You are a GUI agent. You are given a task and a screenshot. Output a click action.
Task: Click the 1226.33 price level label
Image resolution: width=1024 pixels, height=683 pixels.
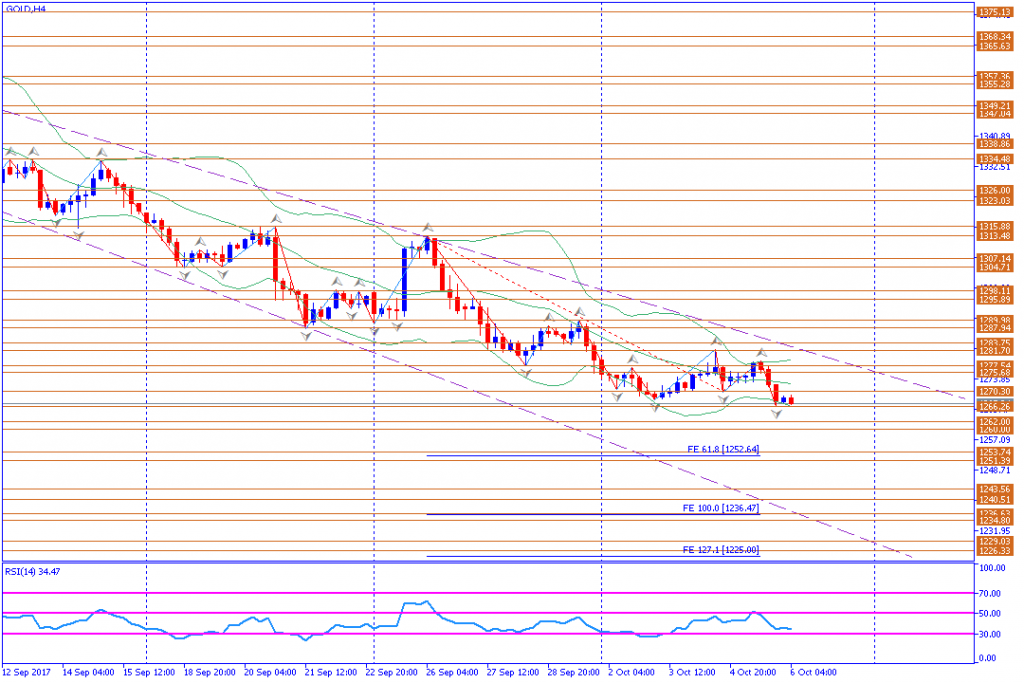(995, 551)
